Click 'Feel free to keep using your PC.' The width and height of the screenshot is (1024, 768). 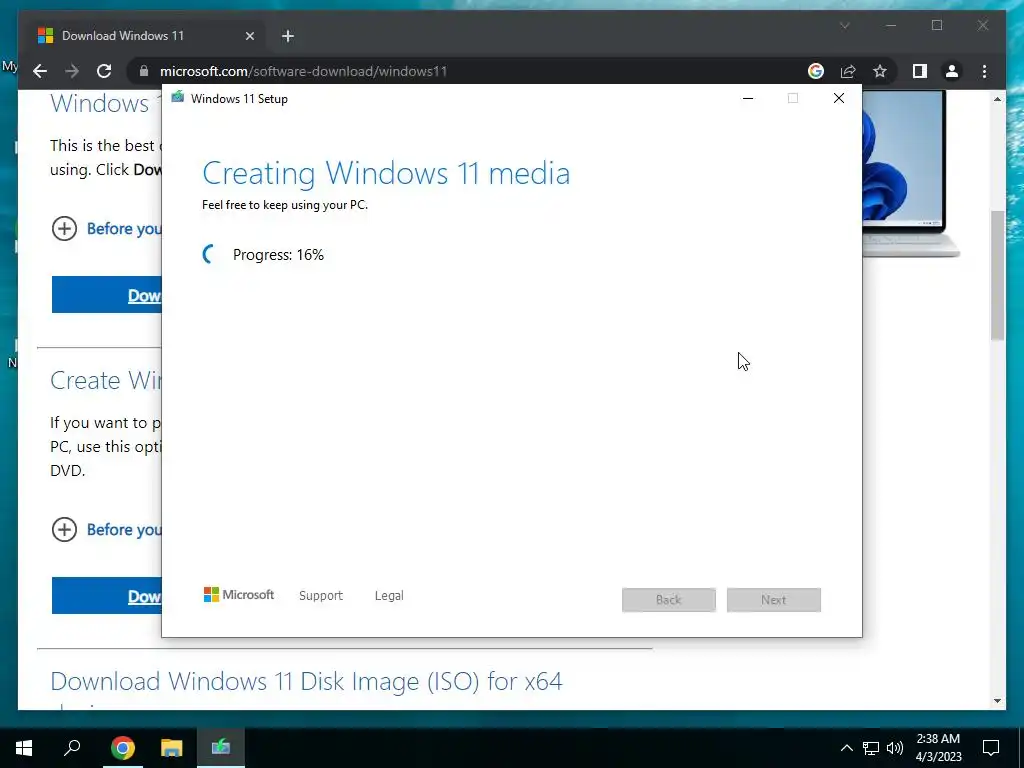coord(285,204)
